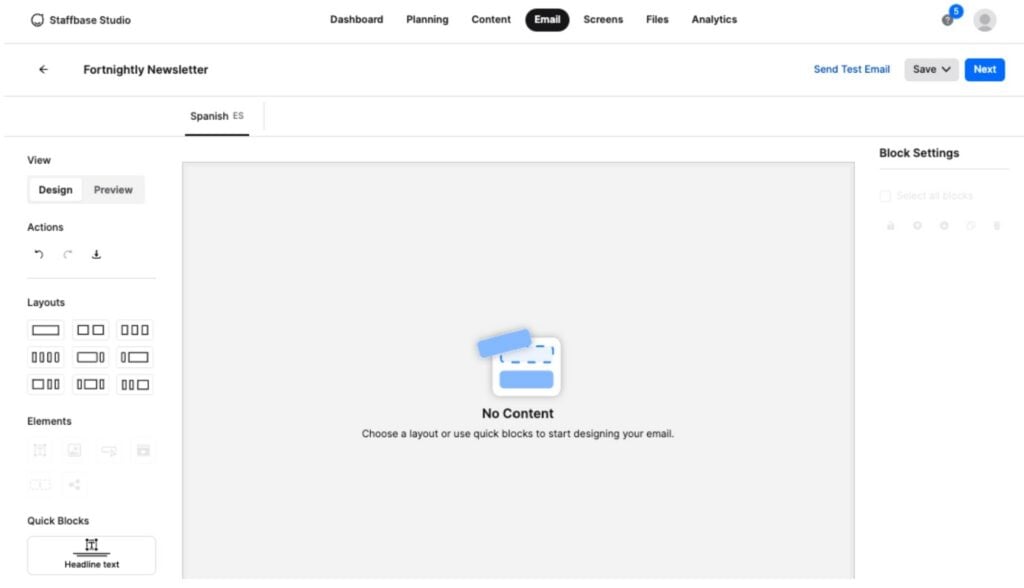This screenshot has height=588, width=1024.
Task: Select the four equal columns layout
Action: [x=46, y=357]
